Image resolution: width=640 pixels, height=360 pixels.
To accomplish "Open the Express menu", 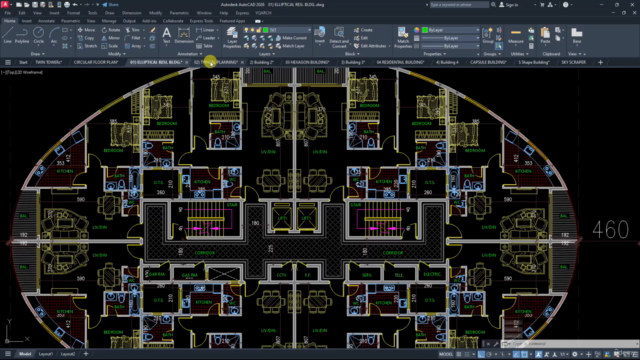I will click(242, 13).
